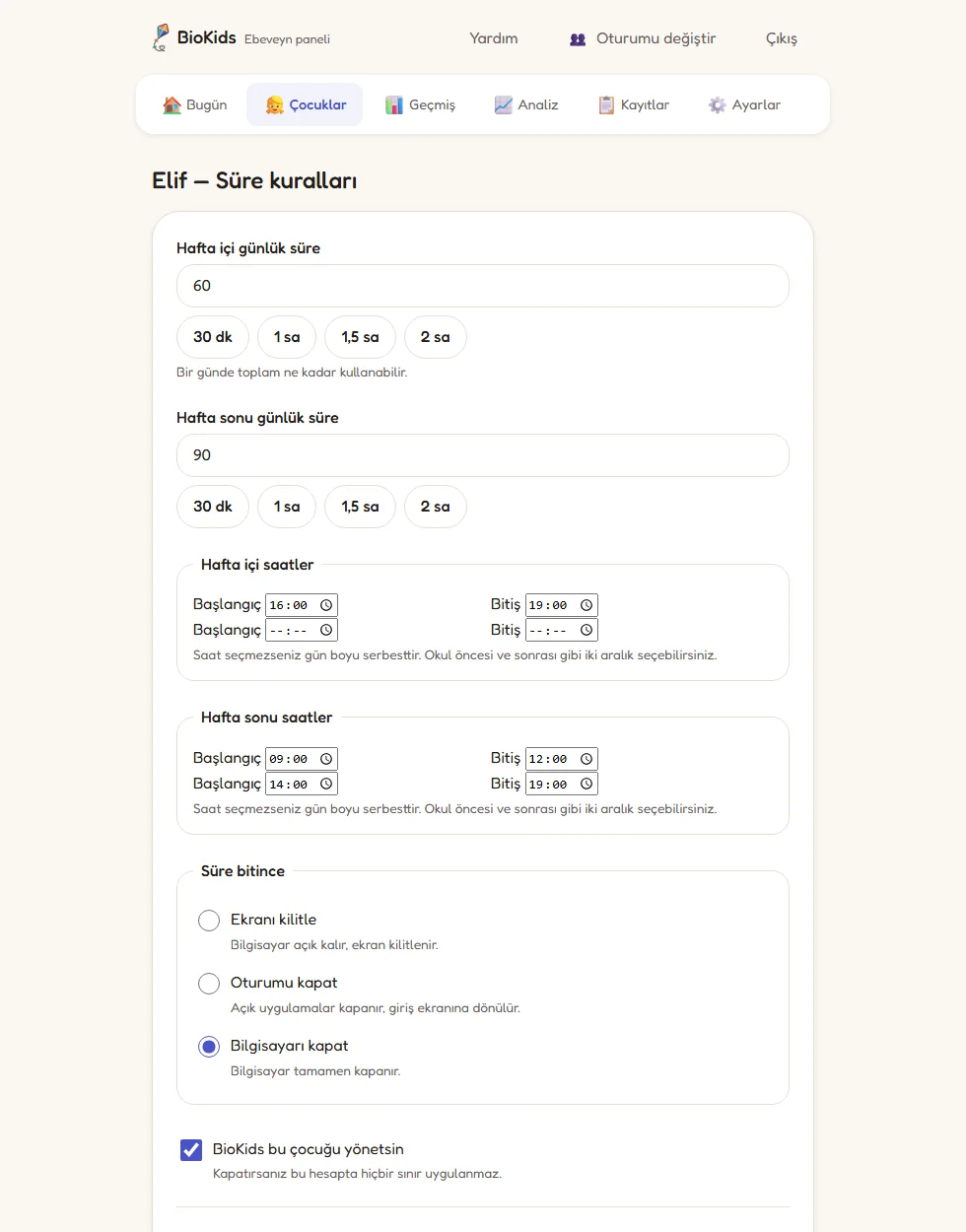Viewport: 966px width, 1232px height.
Task: Choose 1,5 sa preset for Hafta içi
Action: 360,337
